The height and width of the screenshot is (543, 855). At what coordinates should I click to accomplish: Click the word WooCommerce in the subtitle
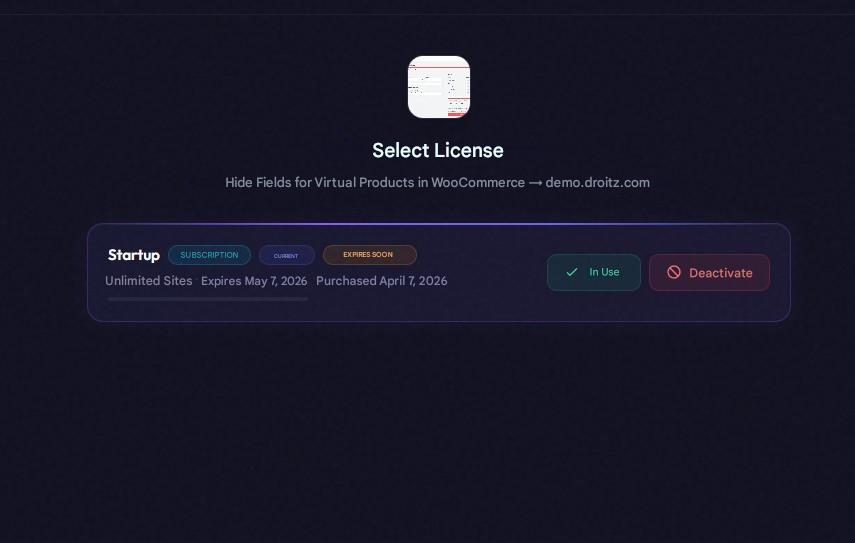point(478,183)
